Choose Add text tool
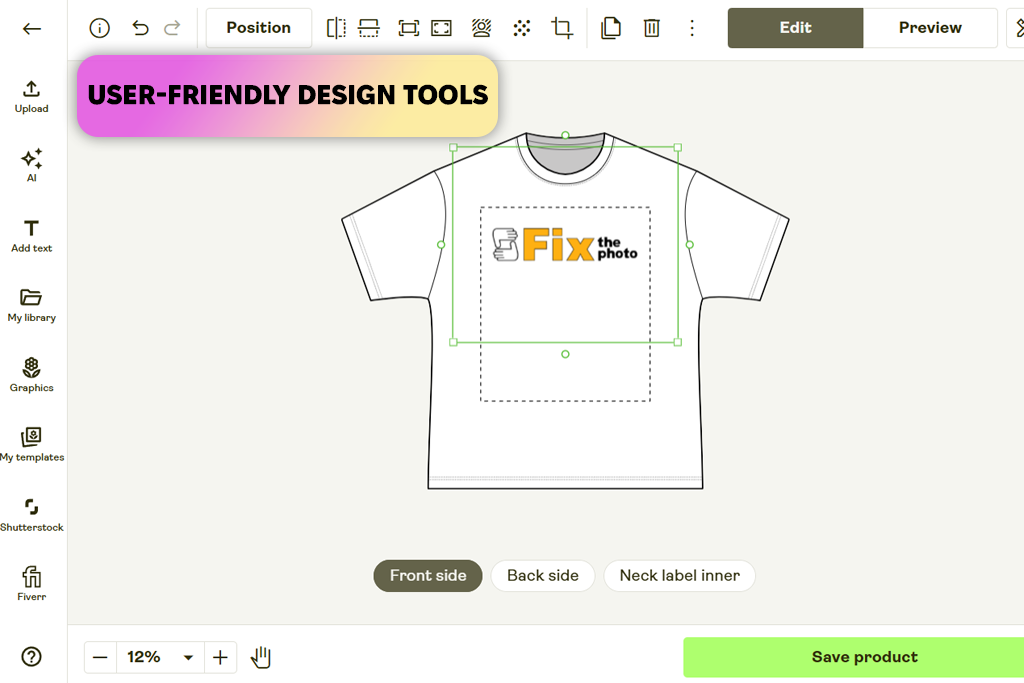 pyautogui.click(x=31, y=236)
